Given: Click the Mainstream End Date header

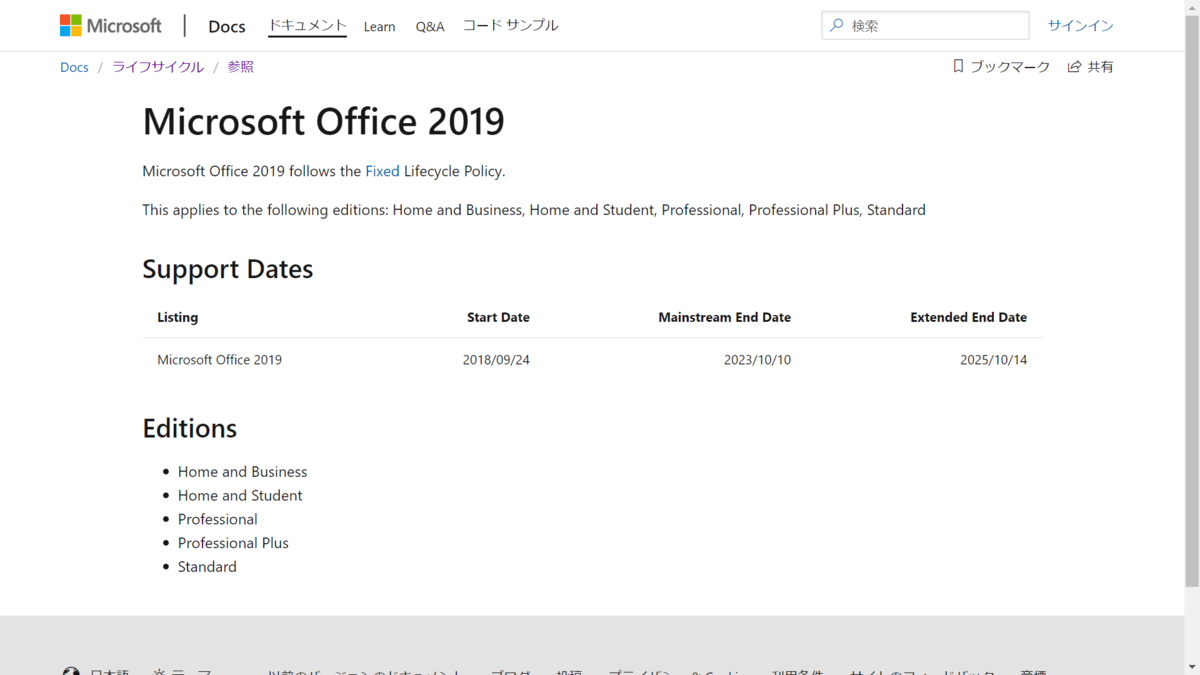Looking at the screenshot, I should click(724, 317).
